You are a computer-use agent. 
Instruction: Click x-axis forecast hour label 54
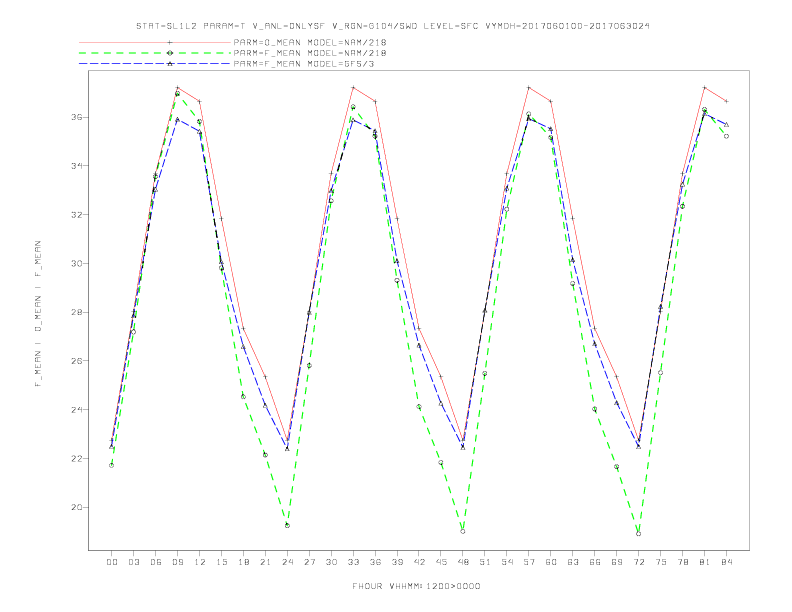pos(507,562)
